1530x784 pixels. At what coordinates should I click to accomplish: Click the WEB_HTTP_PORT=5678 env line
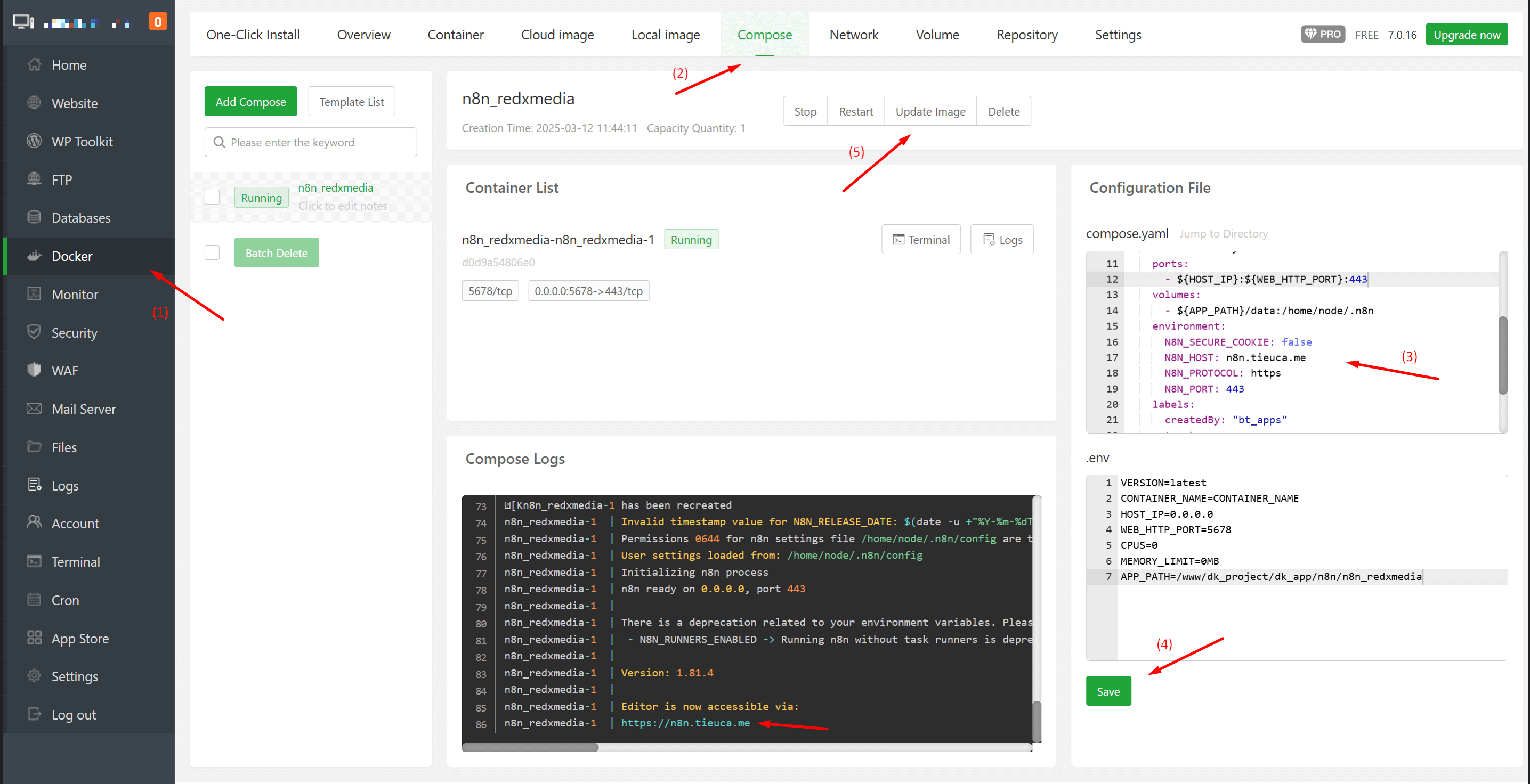pyautogui.click(x=1176, y=529)
